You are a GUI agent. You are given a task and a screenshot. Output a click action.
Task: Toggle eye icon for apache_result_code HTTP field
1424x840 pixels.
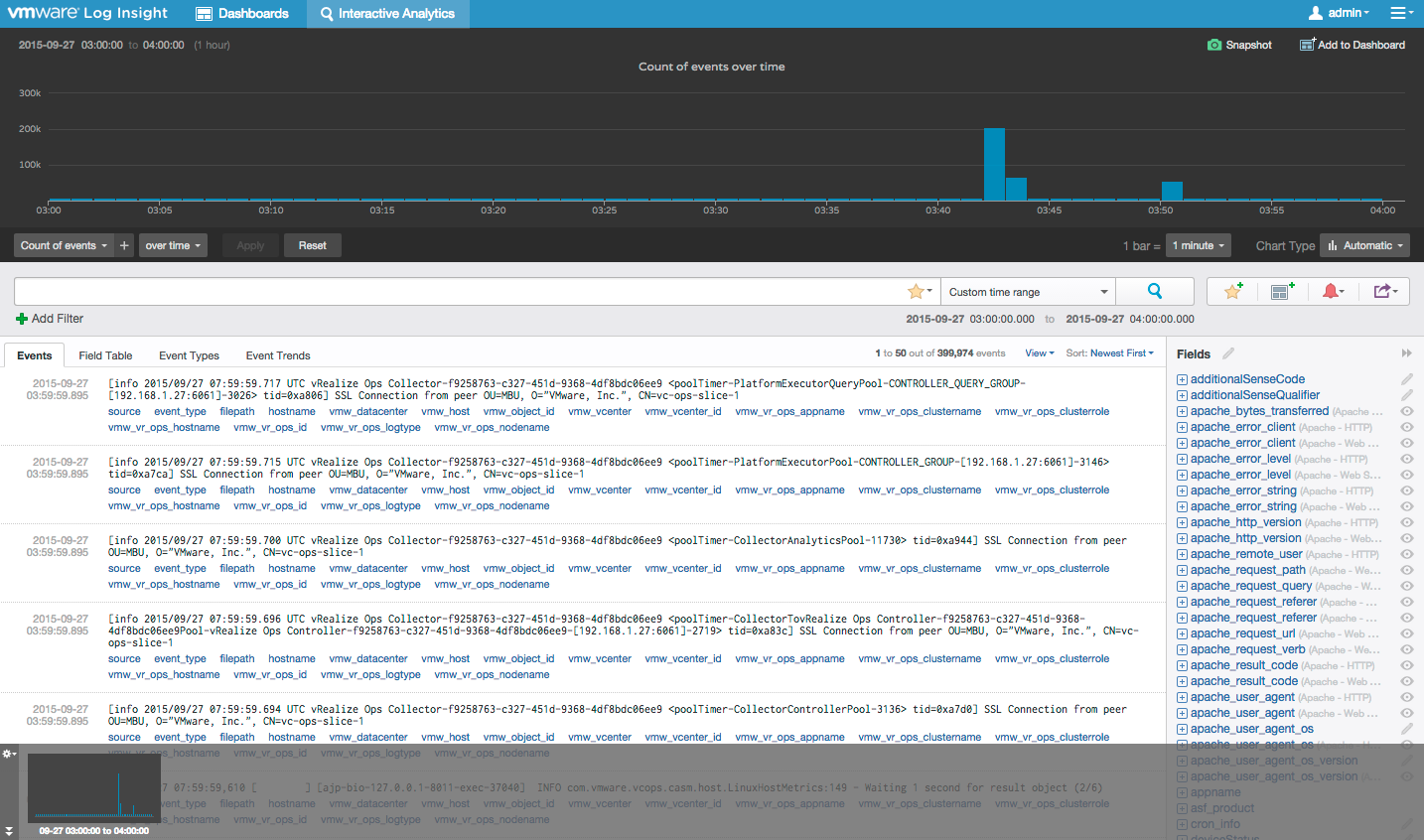click(1406, 665)
